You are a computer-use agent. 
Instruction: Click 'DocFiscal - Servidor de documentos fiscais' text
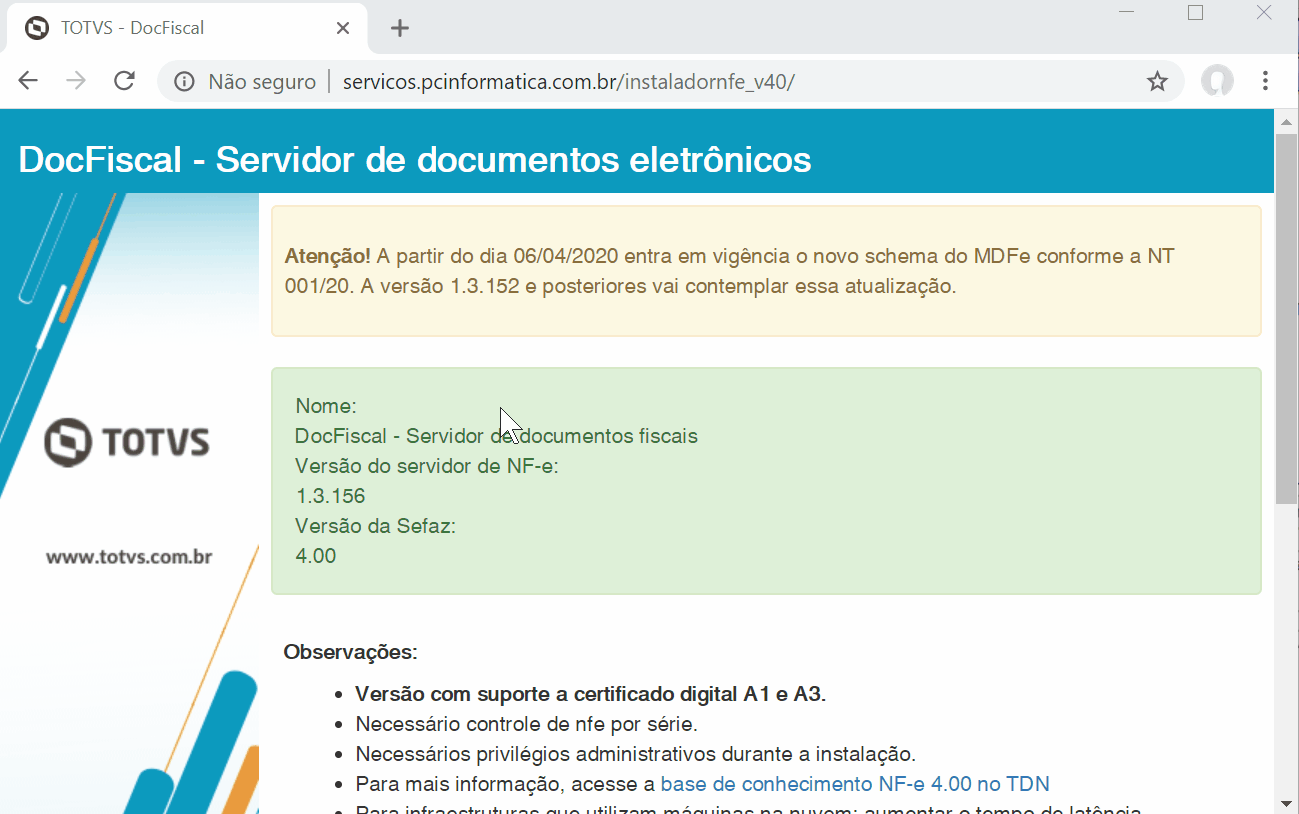click(x=496, y=436)
